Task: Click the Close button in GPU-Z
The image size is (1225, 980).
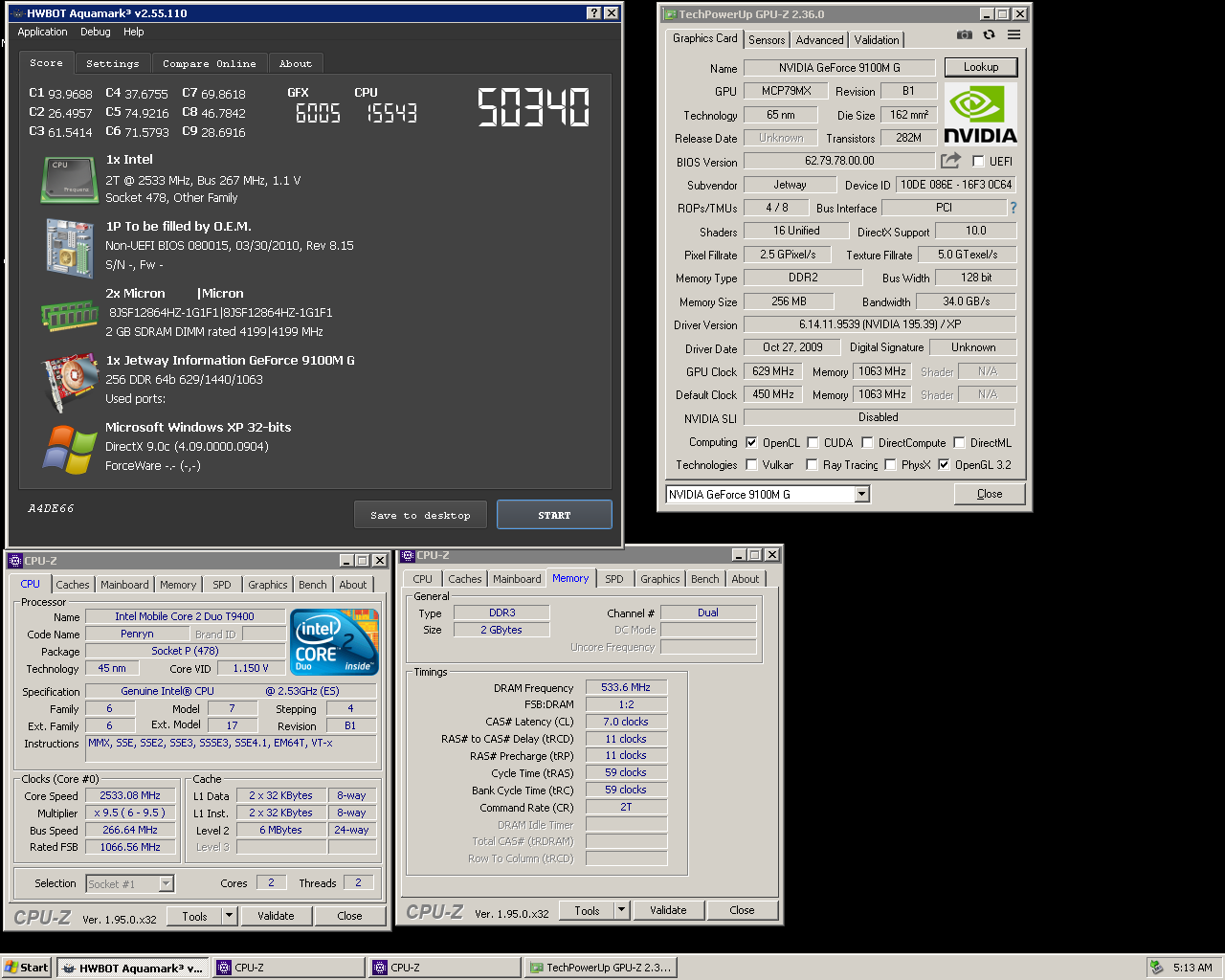Action: 990,494
